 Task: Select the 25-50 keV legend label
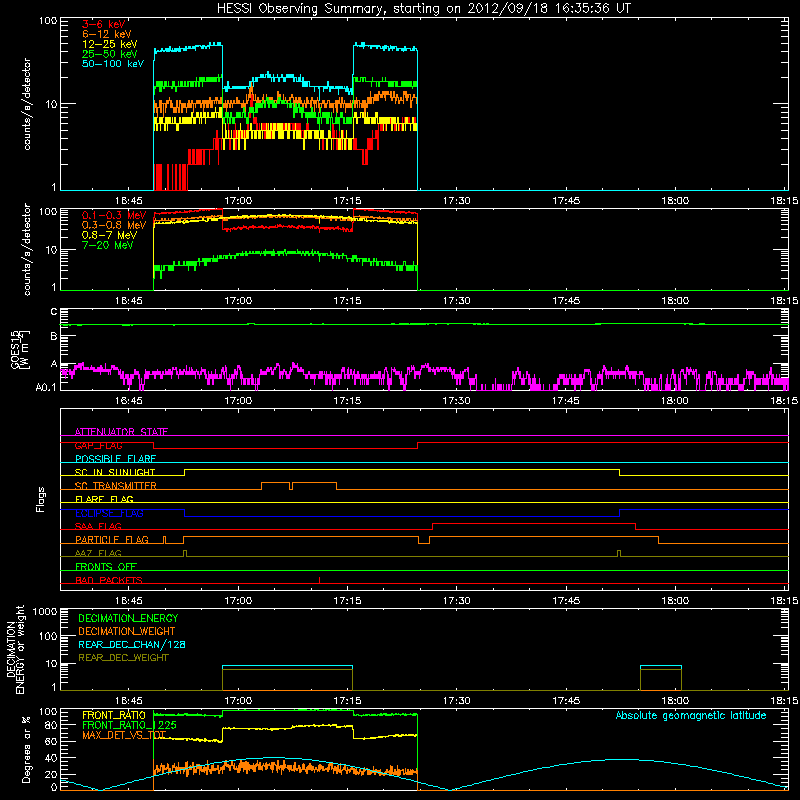coord(110,54)
